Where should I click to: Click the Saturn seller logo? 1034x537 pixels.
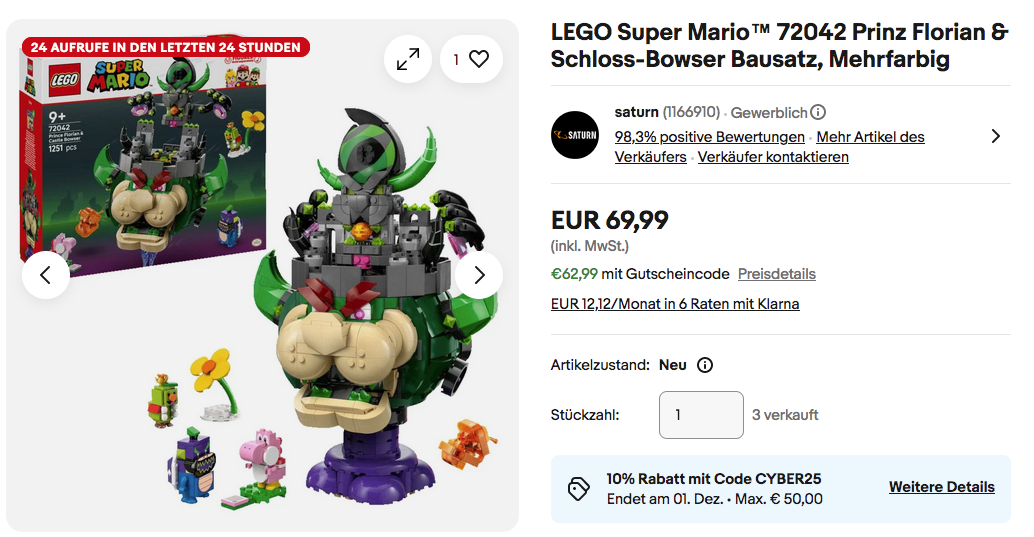(575, 135)
